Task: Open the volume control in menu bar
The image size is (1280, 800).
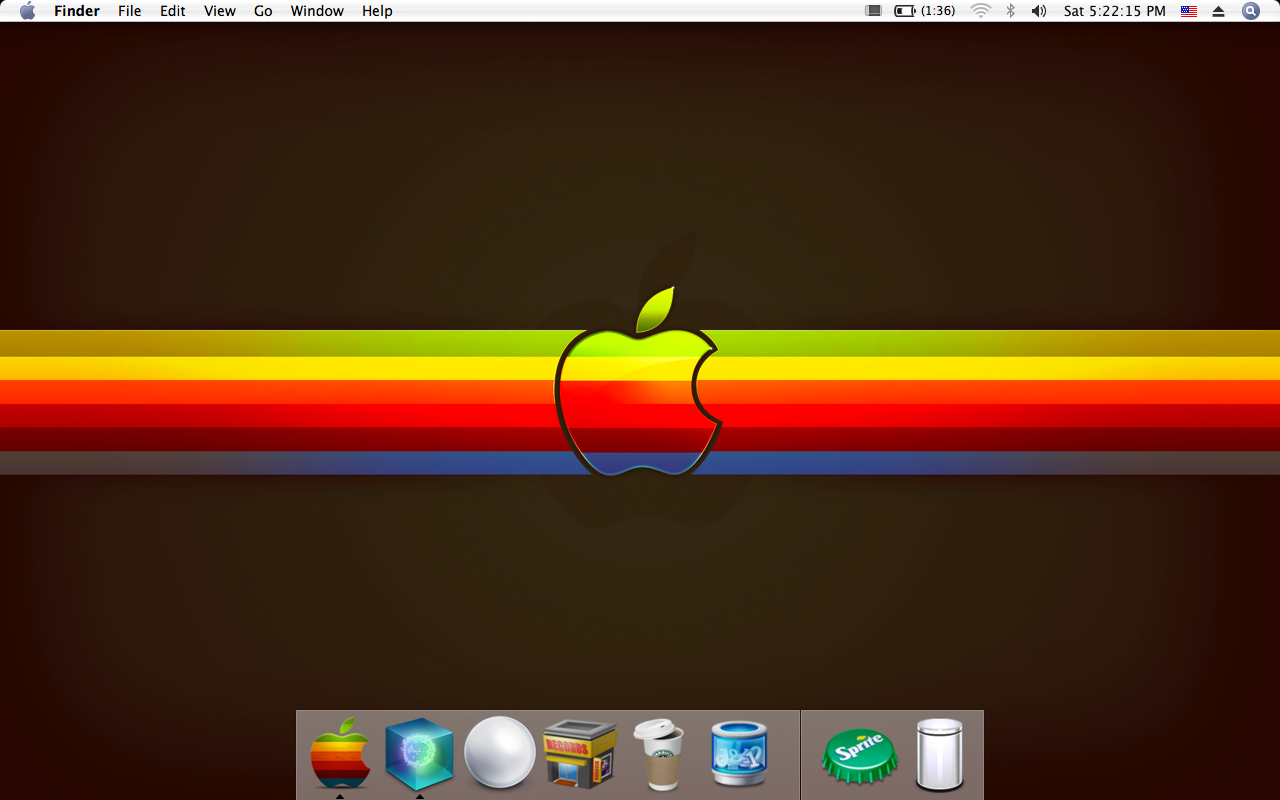Action: click(x=1039, y=11)
